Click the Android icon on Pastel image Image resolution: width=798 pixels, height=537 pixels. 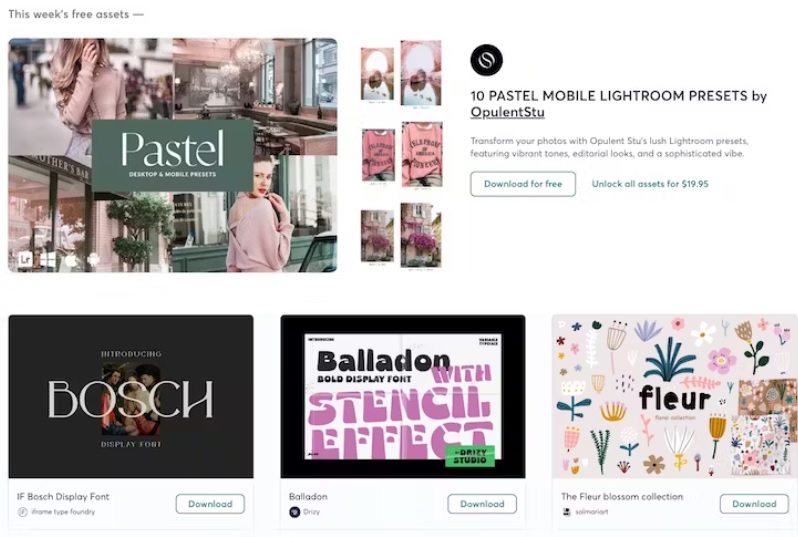(93, 260)
